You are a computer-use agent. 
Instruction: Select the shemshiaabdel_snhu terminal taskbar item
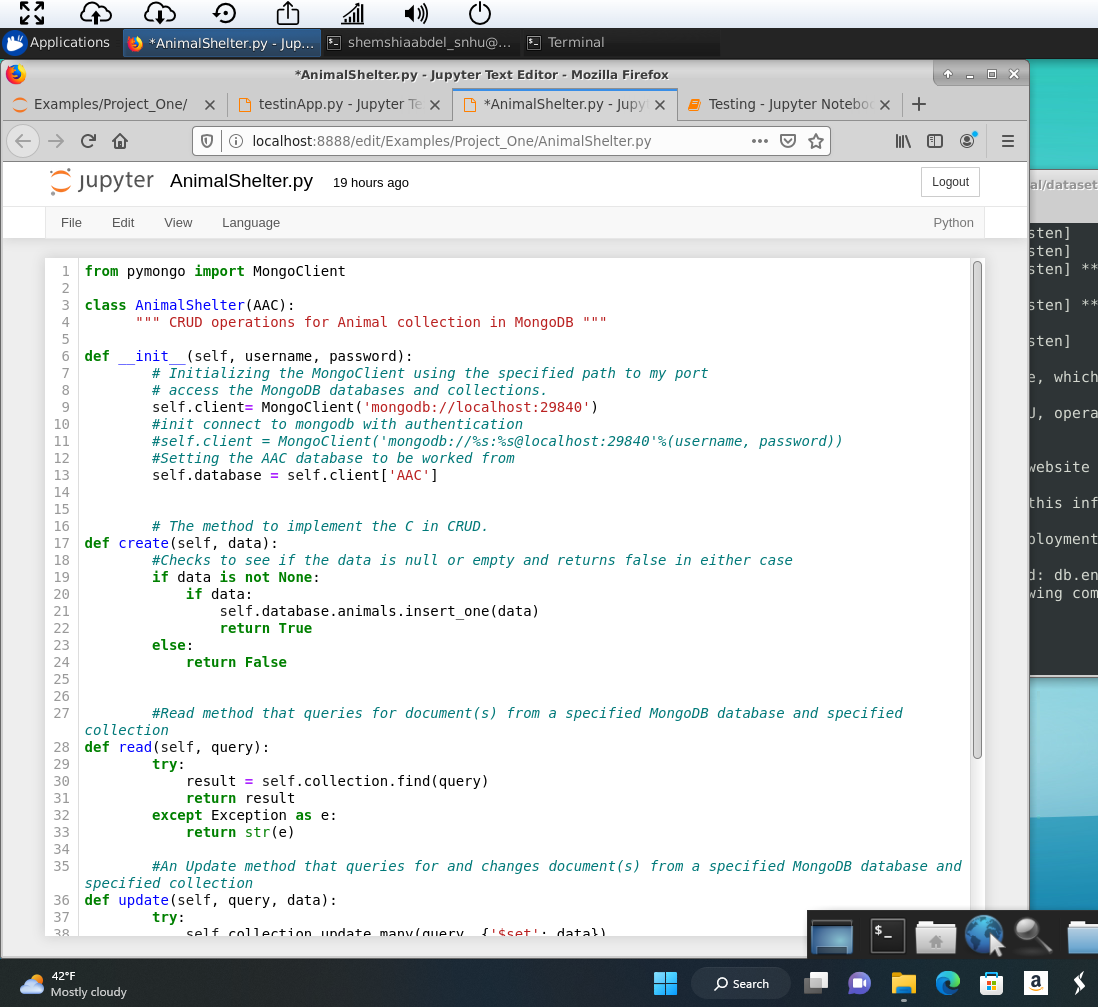tap(419, 43)
